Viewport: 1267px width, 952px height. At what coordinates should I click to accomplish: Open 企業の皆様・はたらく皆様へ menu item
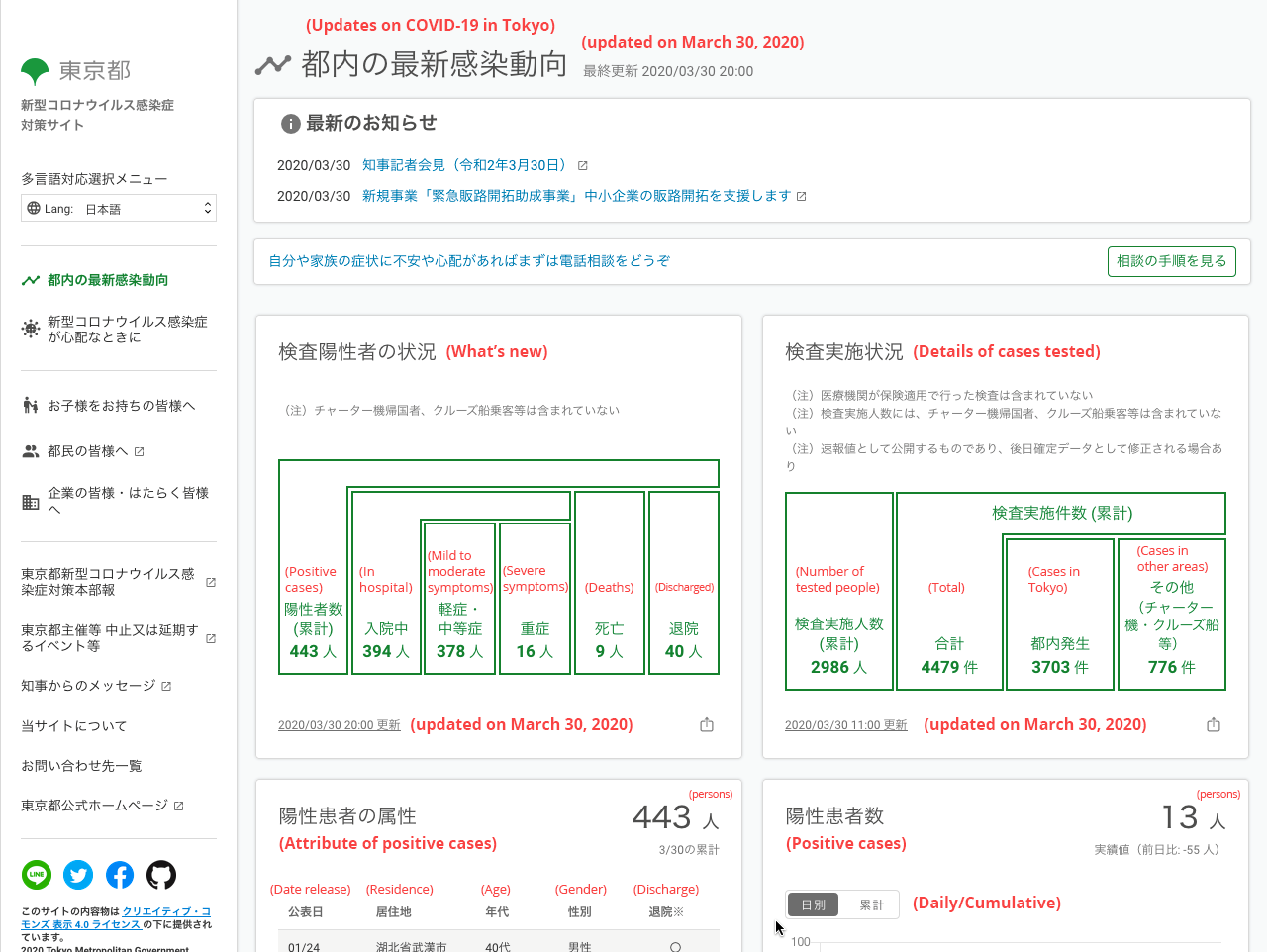coord(127,501)
